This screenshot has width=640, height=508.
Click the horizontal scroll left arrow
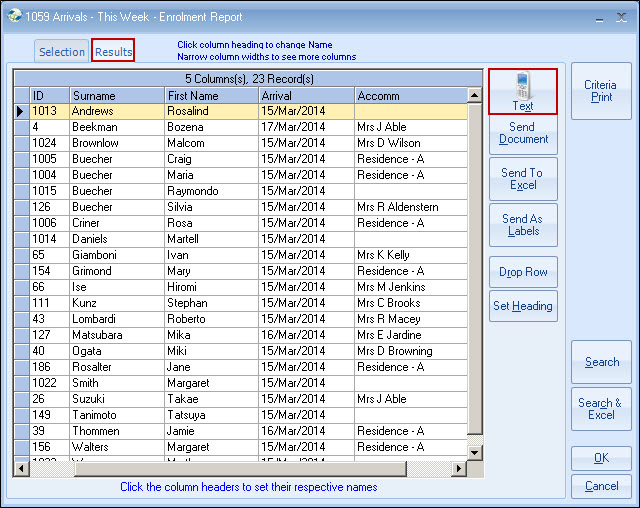[21, 468]
